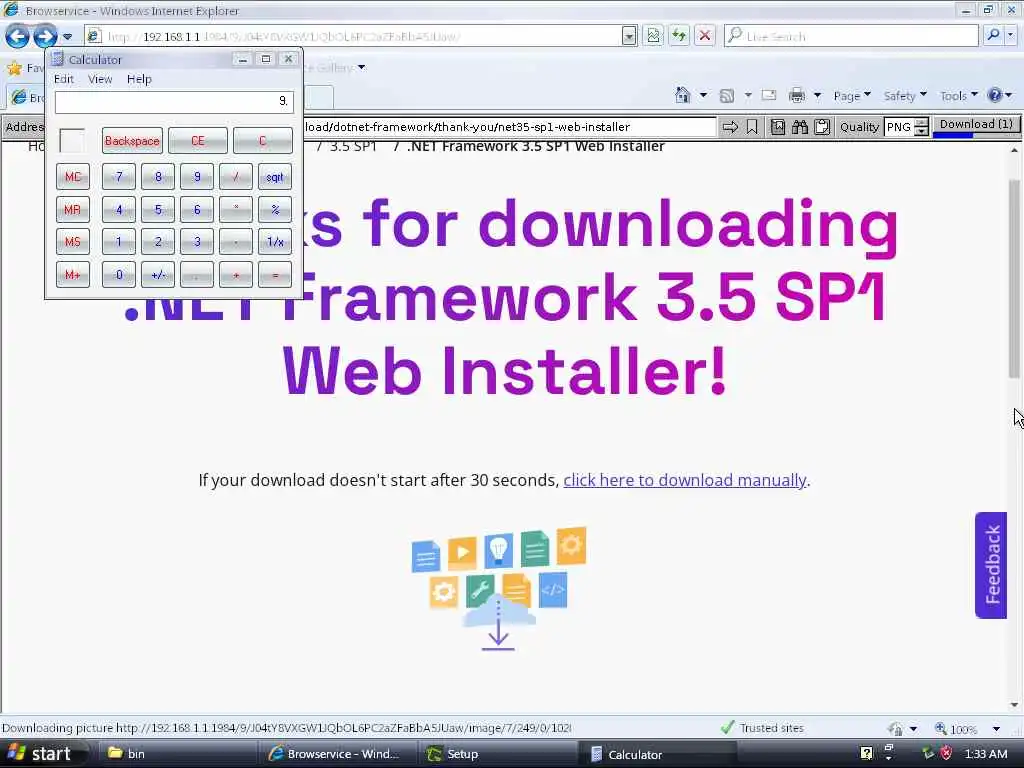Switch to the bin folder taskbar button
Image resolution: width=1024 pixels, height=768 pixels.
click(x=176, y=754)
